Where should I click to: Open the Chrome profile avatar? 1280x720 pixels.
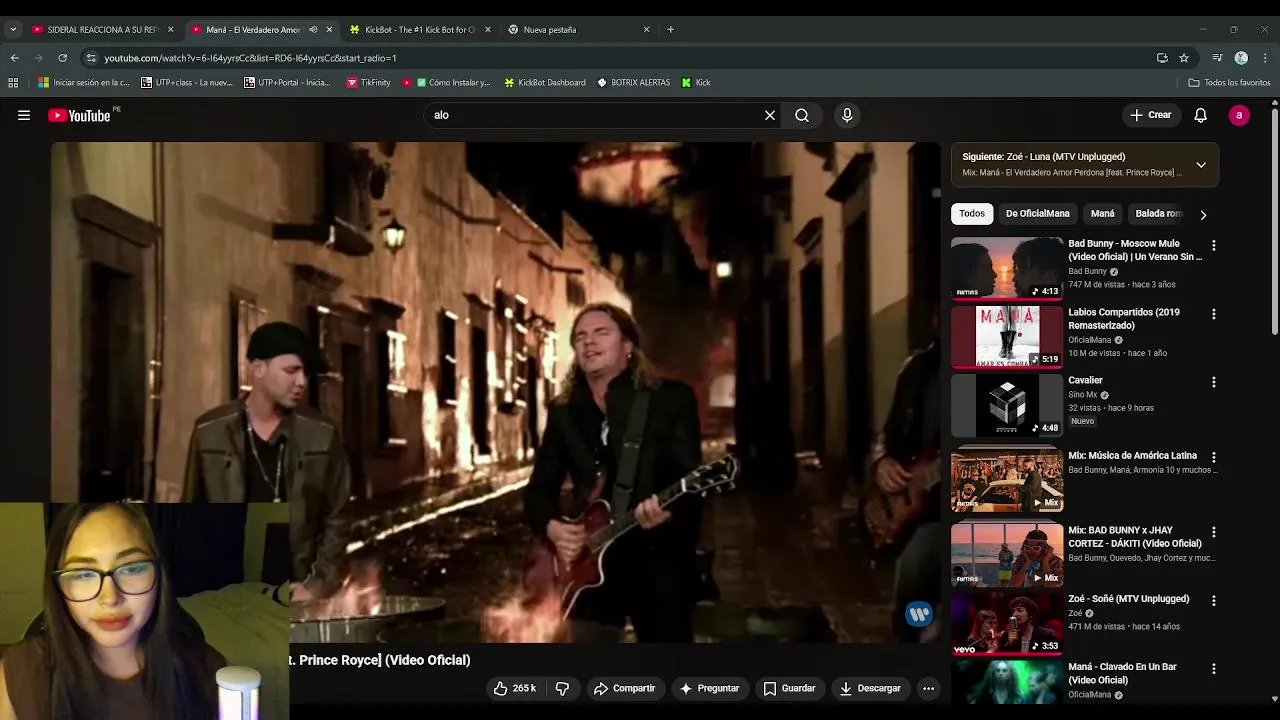[1241, 58]
